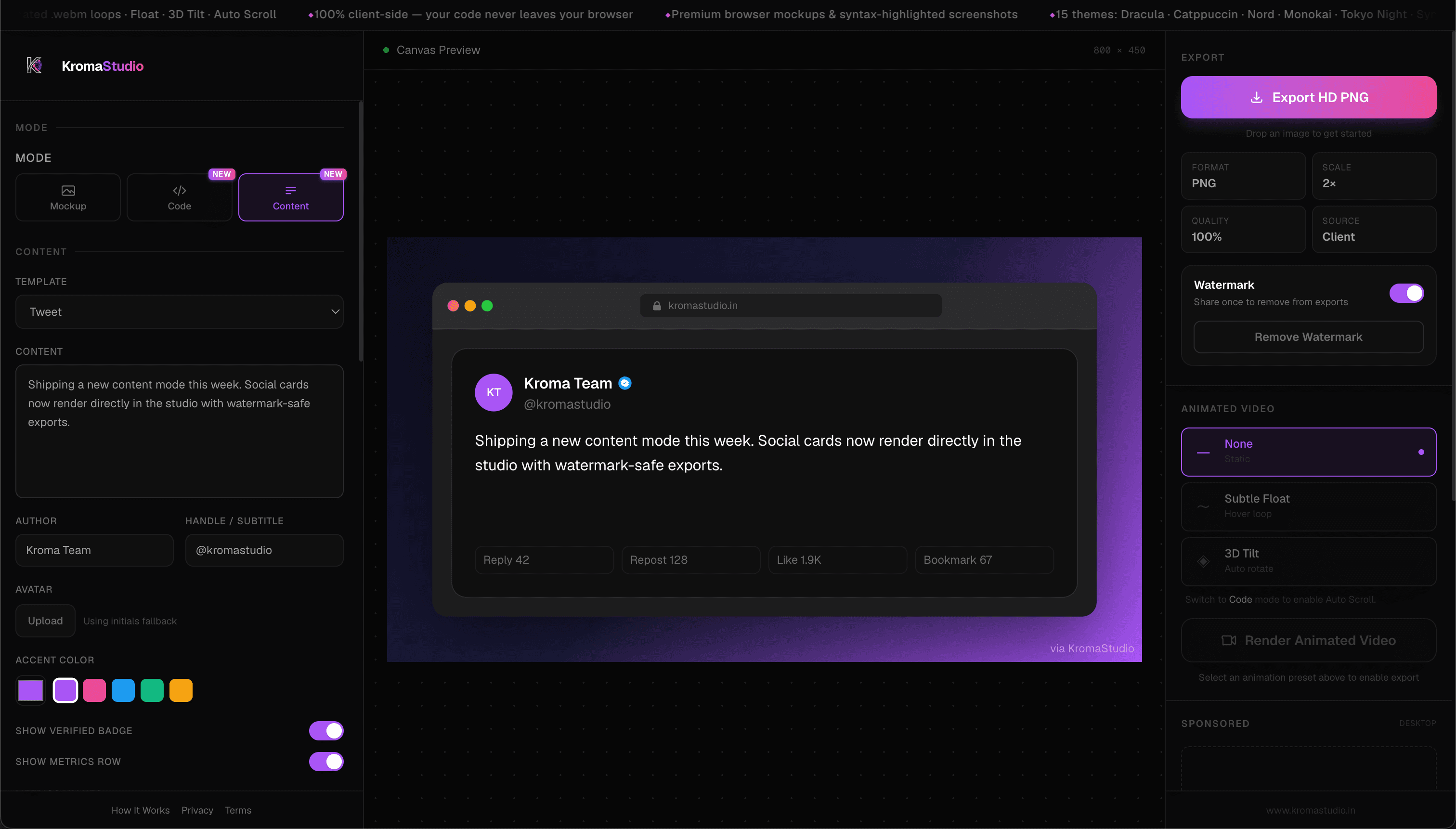The image size is (1456, 829).
Task: Select the 3D Tilt animation preset
Action: click(x=1309, y=562)
